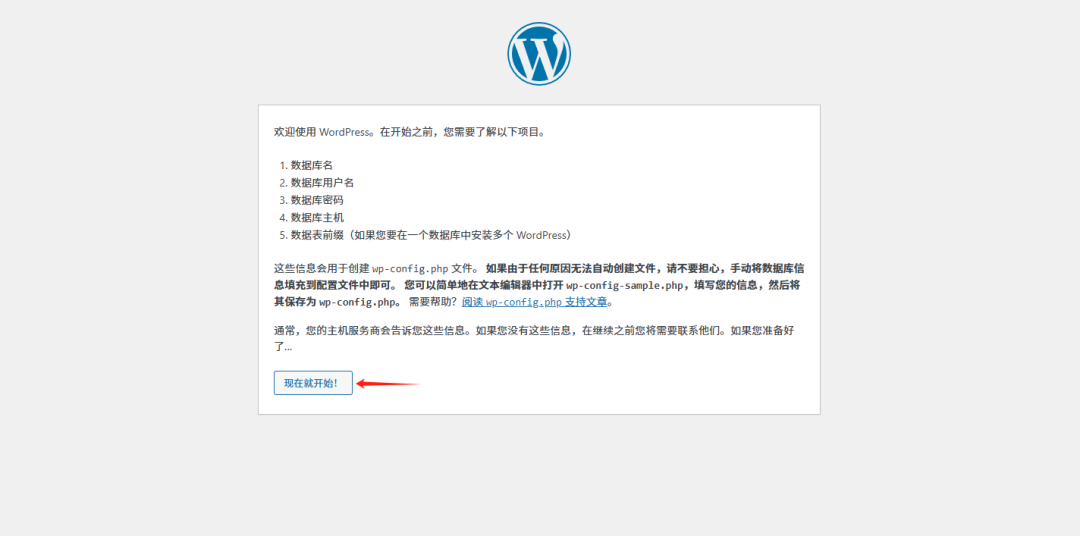Click the 数据库名 list item
The image size is (1080, 536).
coord(311,165)
